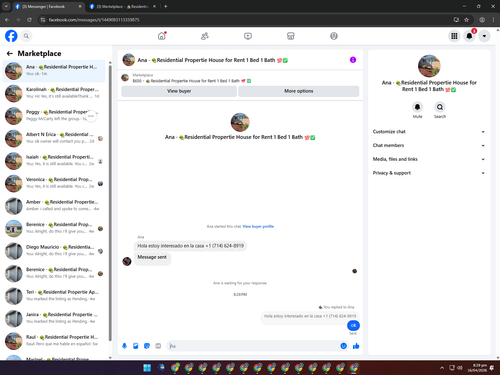Viewport: 500px width, 375px height.
Task: Expand the Customize chat section
Action: pos(429,132)
